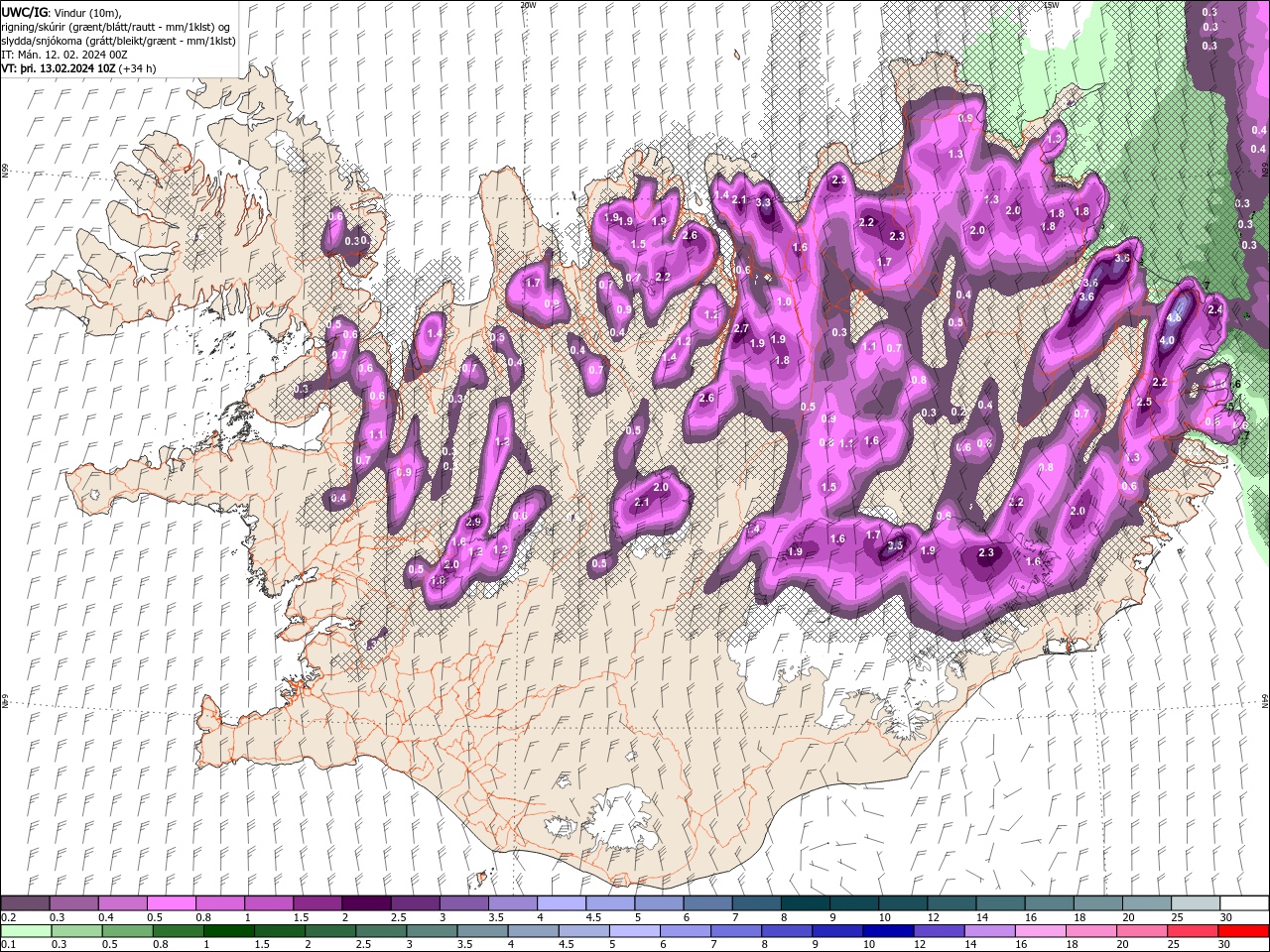This screenshot has width=1270, height=952.
Task: Click the 1.5–2 swatch in the upper snow scale
Action: 317,903
